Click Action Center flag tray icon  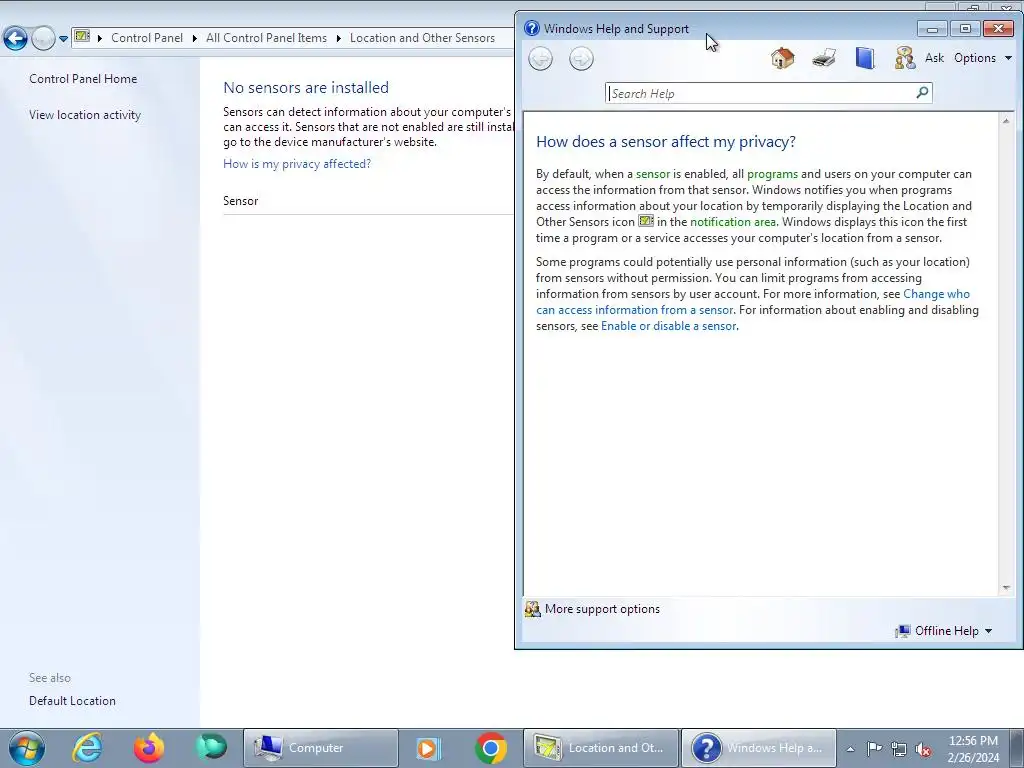click(874, 748)
